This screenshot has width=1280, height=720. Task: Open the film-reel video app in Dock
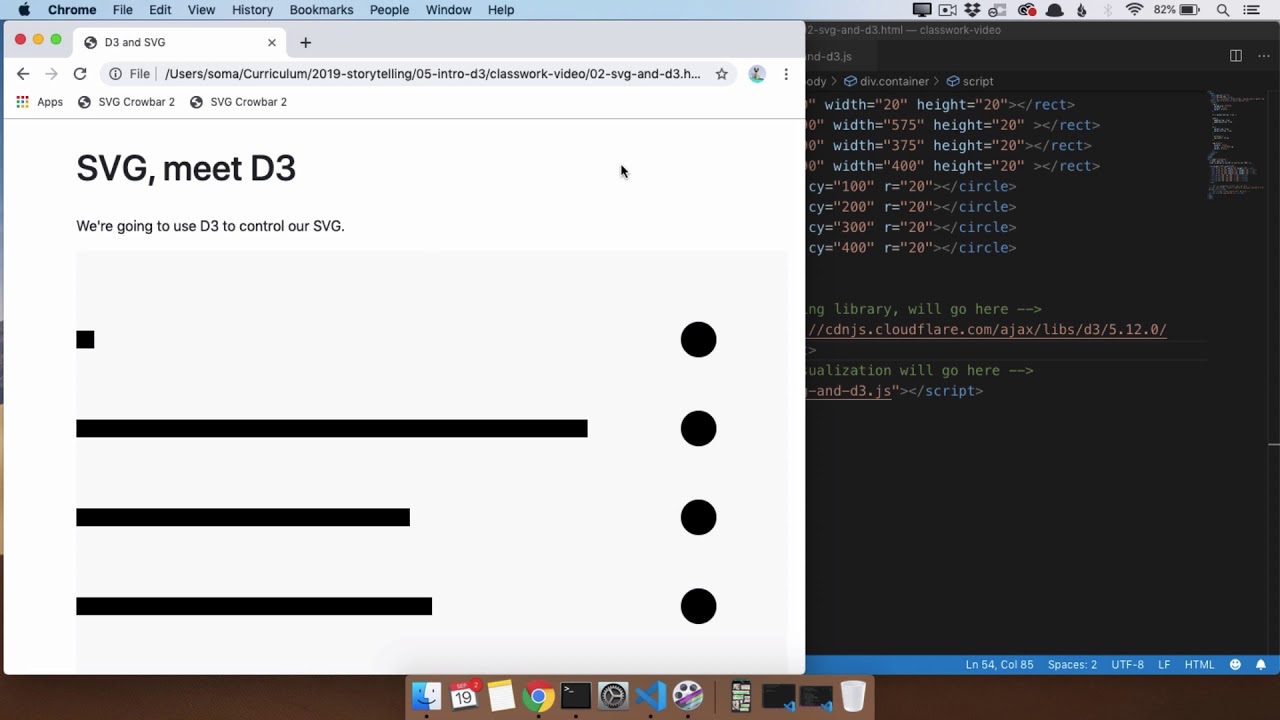point(688,696)
